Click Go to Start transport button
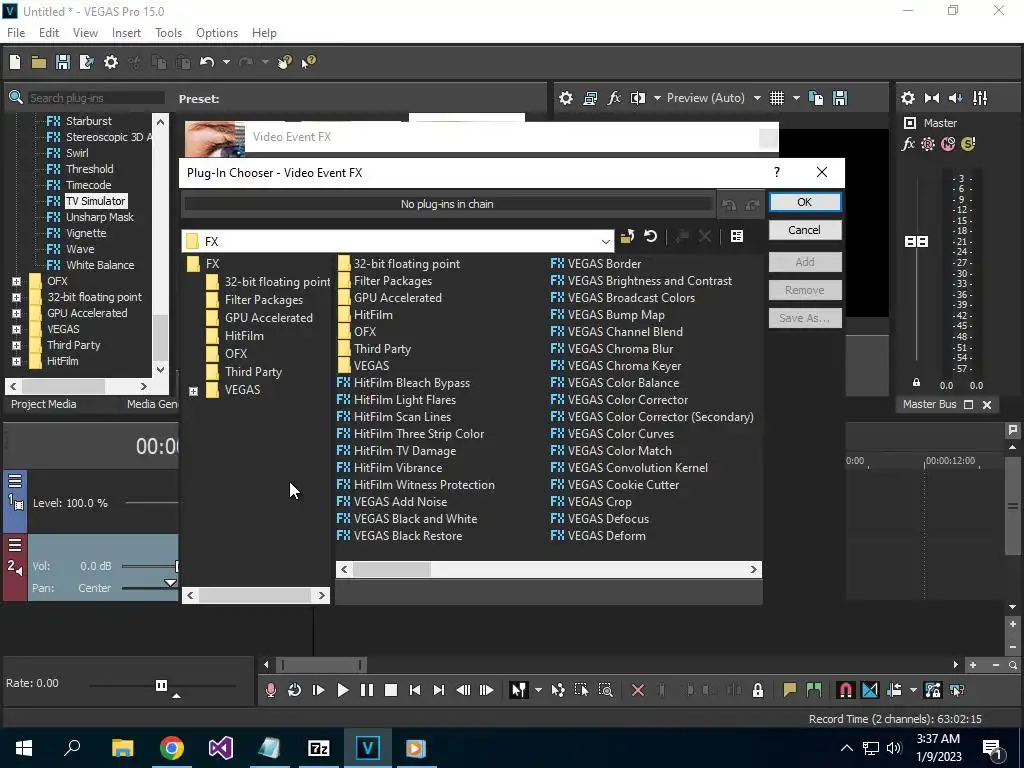 click(x=415, y=690)
